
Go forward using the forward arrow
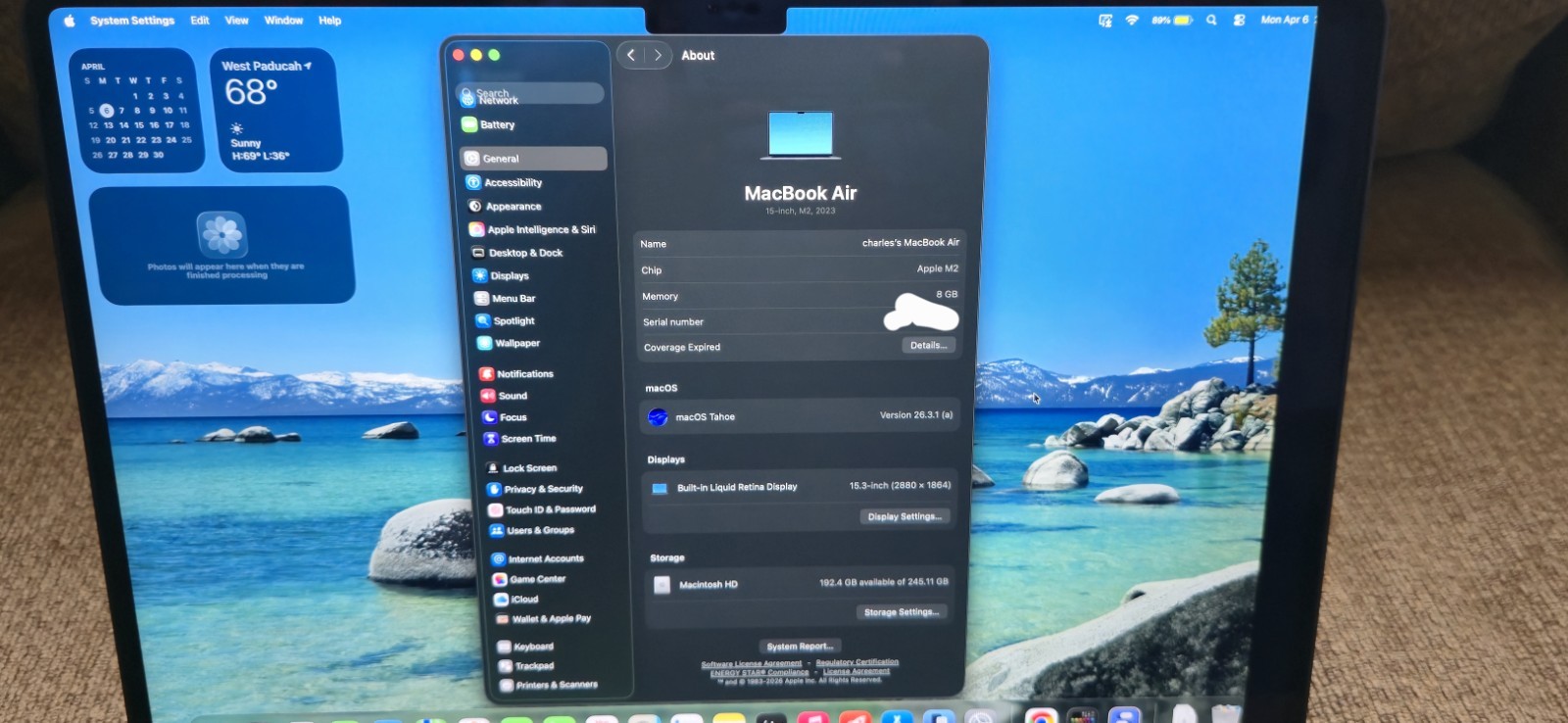click(x=658, y=56)
